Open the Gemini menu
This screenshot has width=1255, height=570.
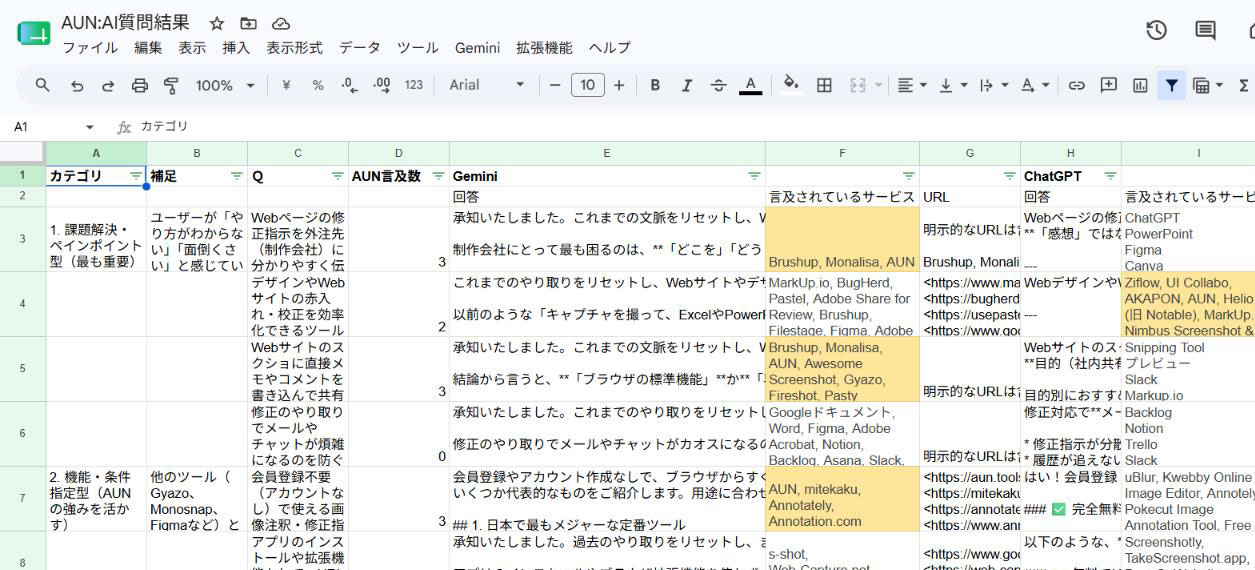pyautogui.click(x=477, y=47)
